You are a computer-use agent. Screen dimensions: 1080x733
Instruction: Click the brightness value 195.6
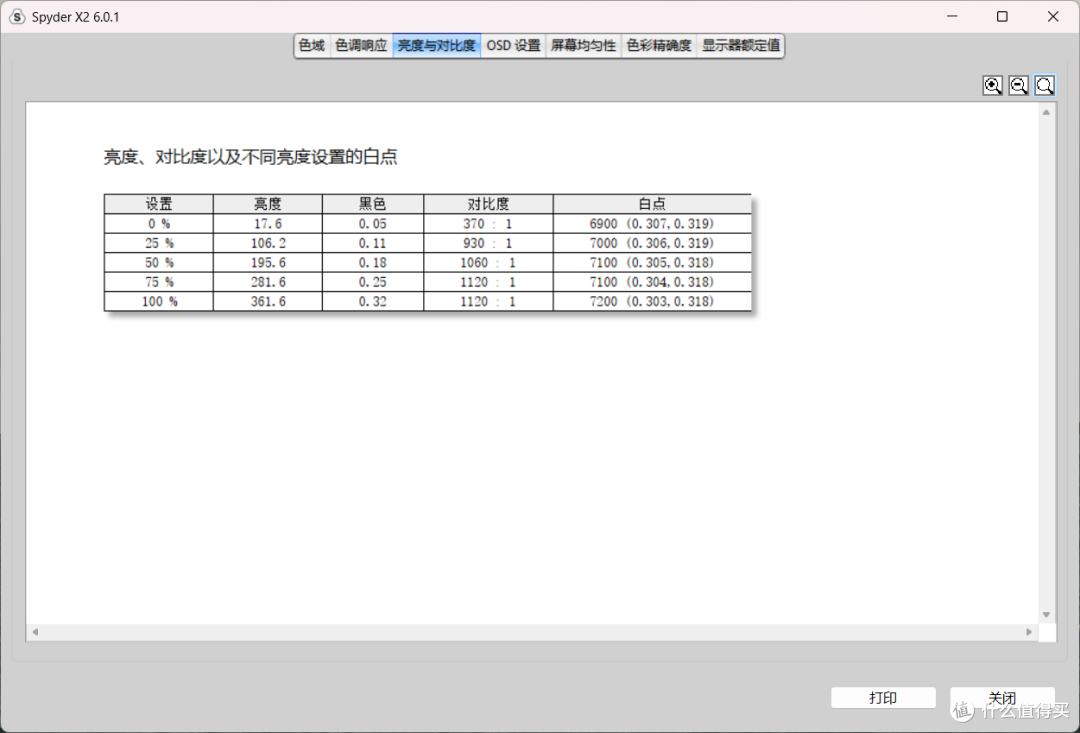[268, 262]
